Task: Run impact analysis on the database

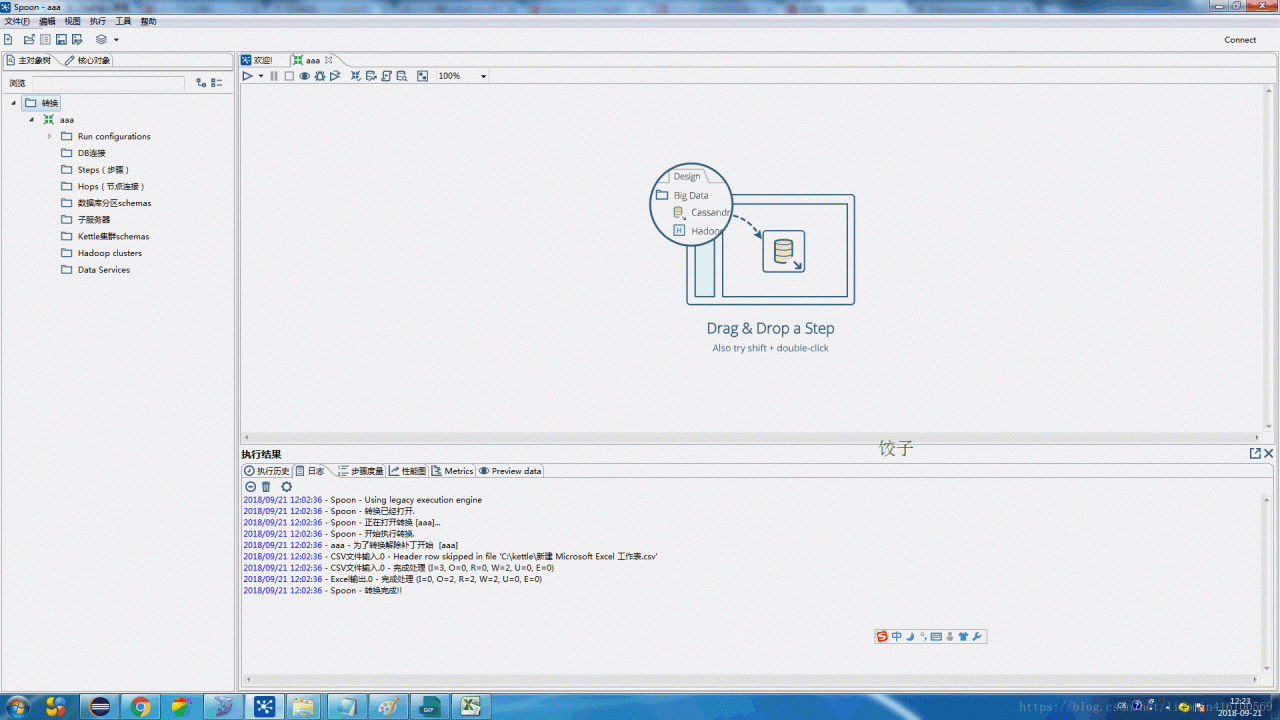Action: click(371, 76)
